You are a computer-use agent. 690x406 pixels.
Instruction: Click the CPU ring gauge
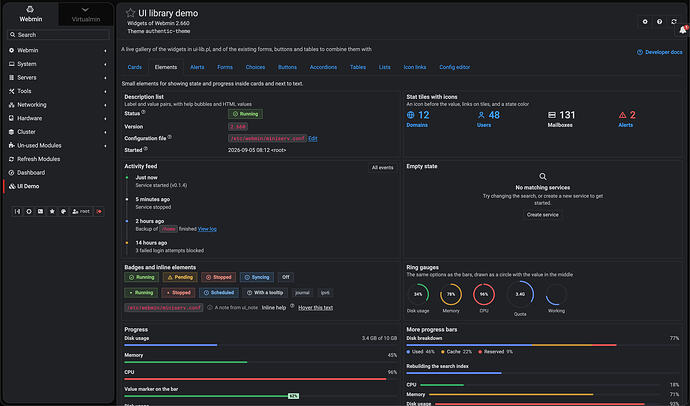point(484,294)
